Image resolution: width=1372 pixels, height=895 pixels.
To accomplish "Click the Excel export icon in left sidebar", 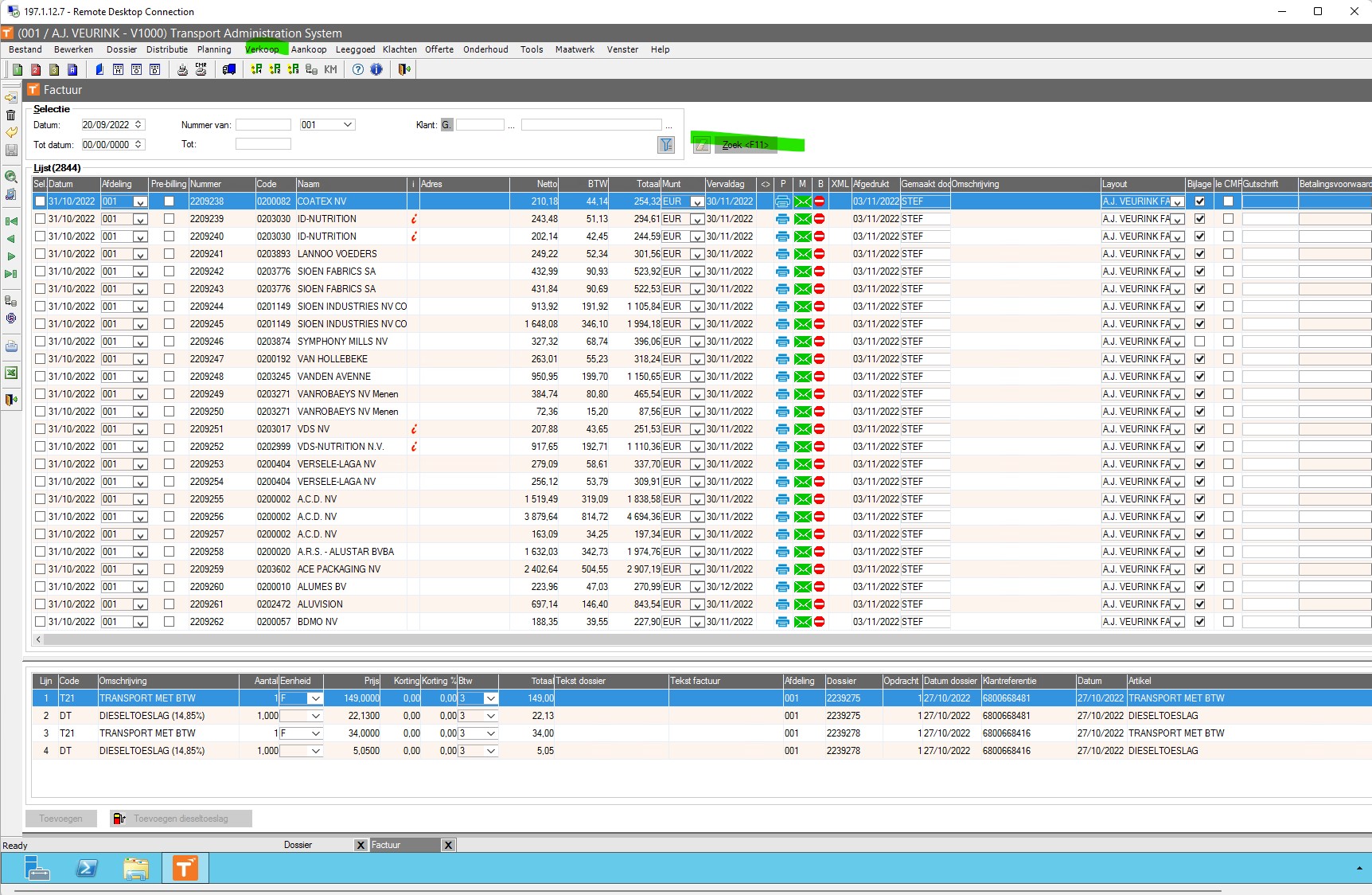I will [x=11, y=373].
